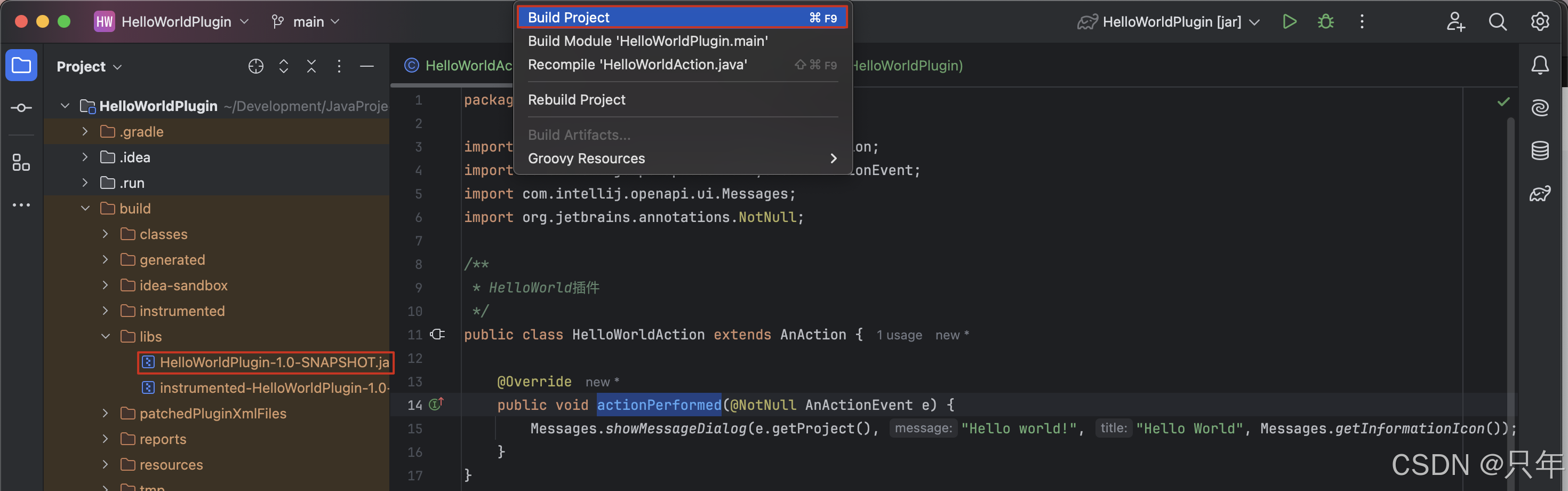
Task: Open the Commit tool window
Action: point(21,108)
